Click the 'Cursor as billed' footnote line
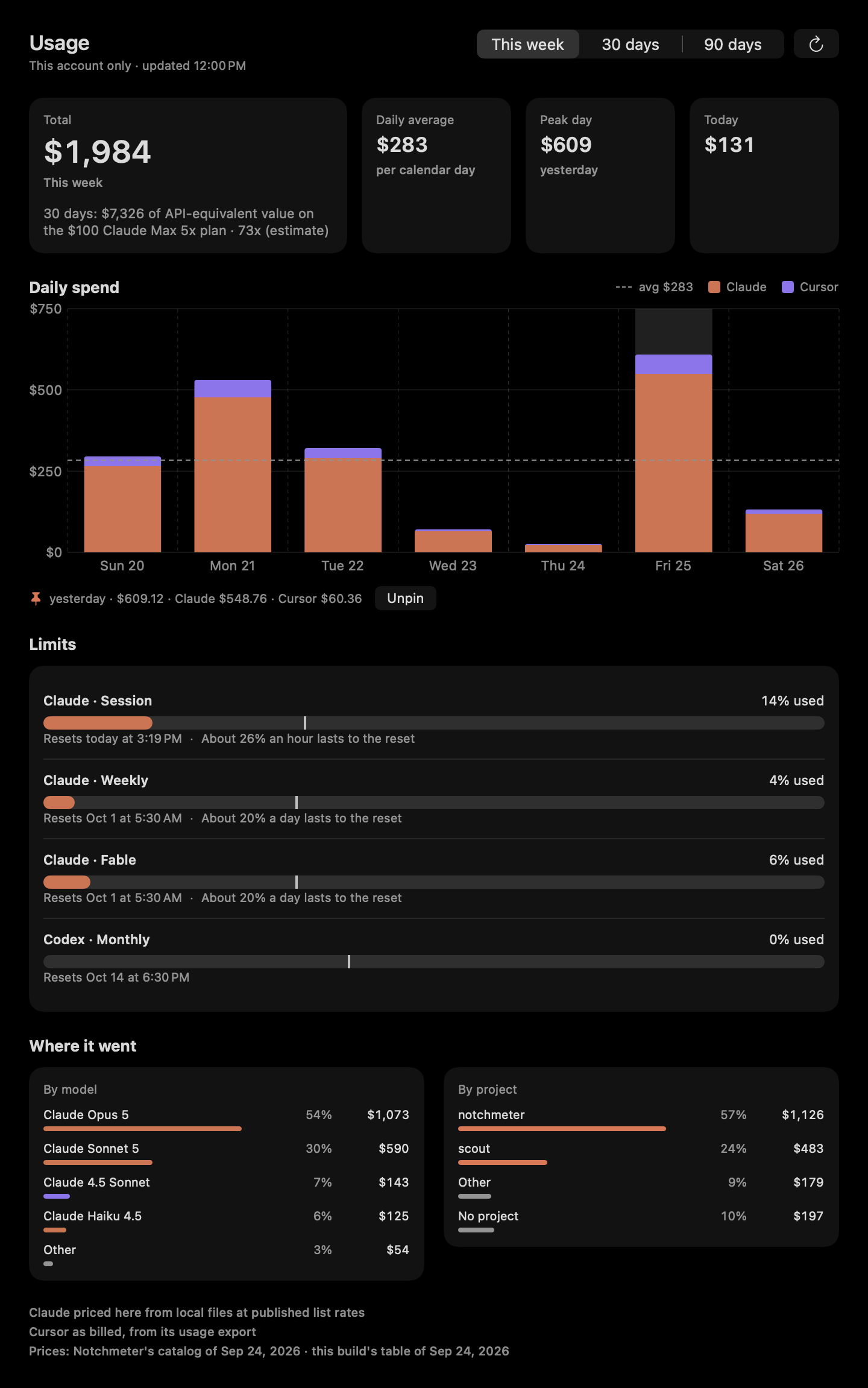 point(143,1331)
